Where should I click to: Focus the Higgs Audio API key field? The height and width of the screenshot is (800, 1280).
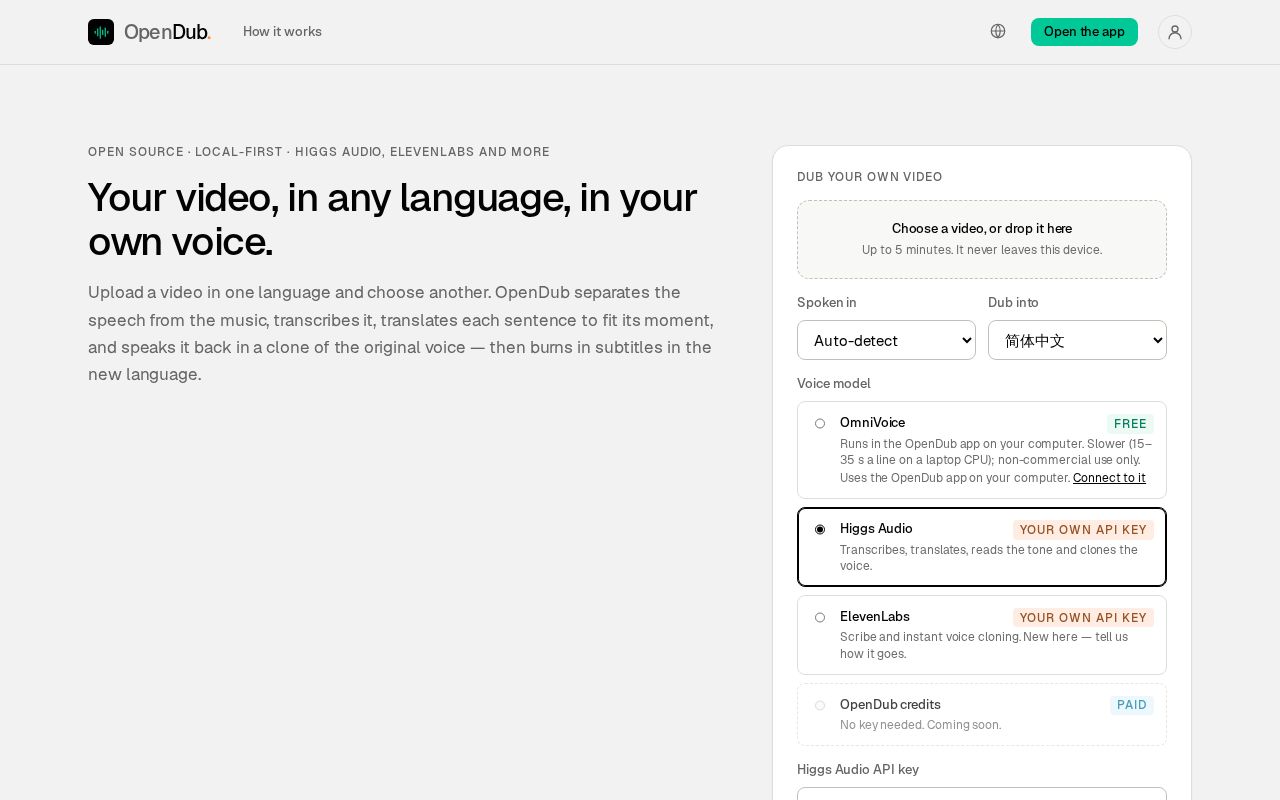(982, 794)
